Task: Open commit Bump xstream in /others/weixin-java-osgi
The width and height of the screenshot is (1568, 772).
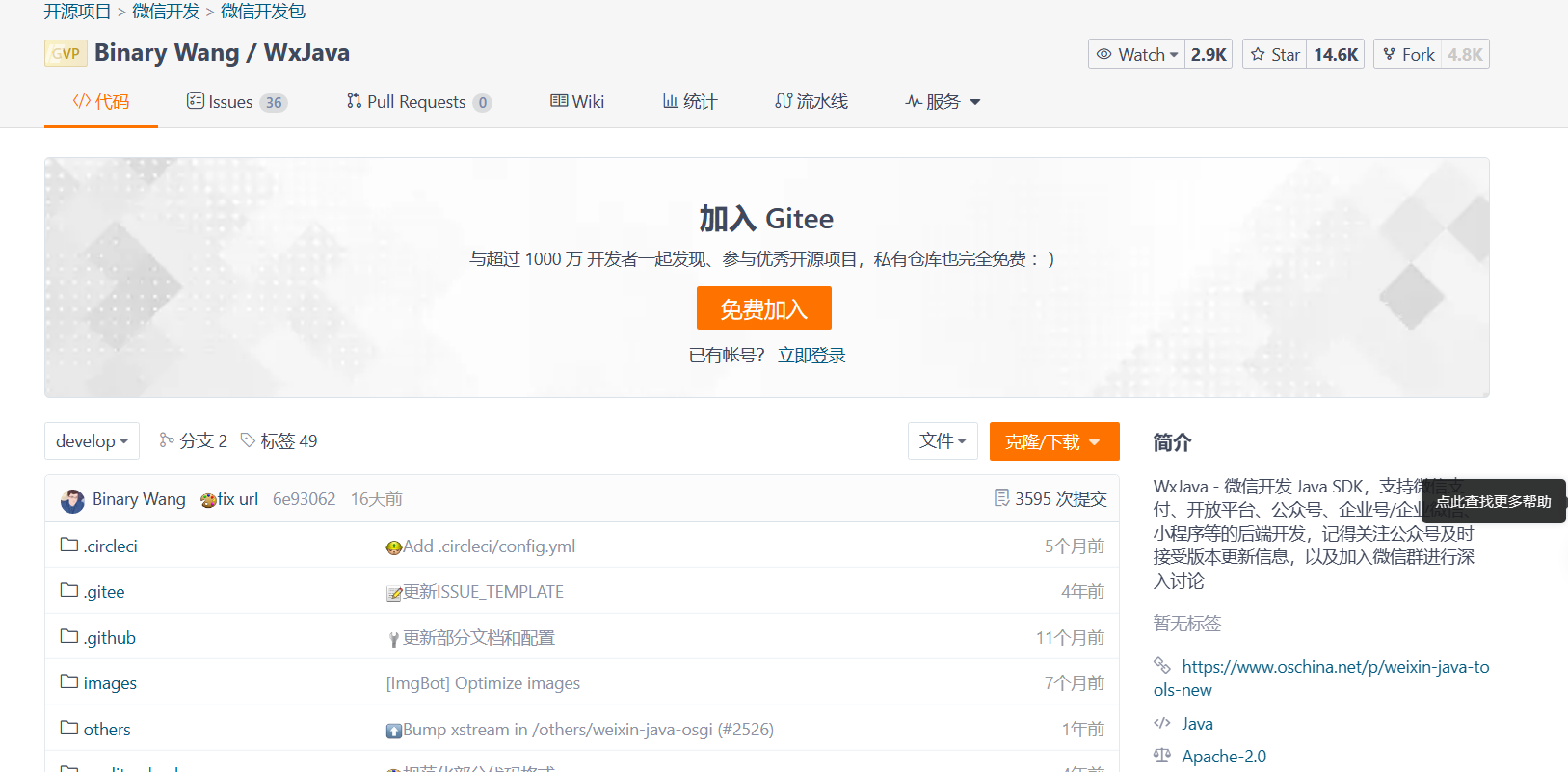Action: point(580,730)
